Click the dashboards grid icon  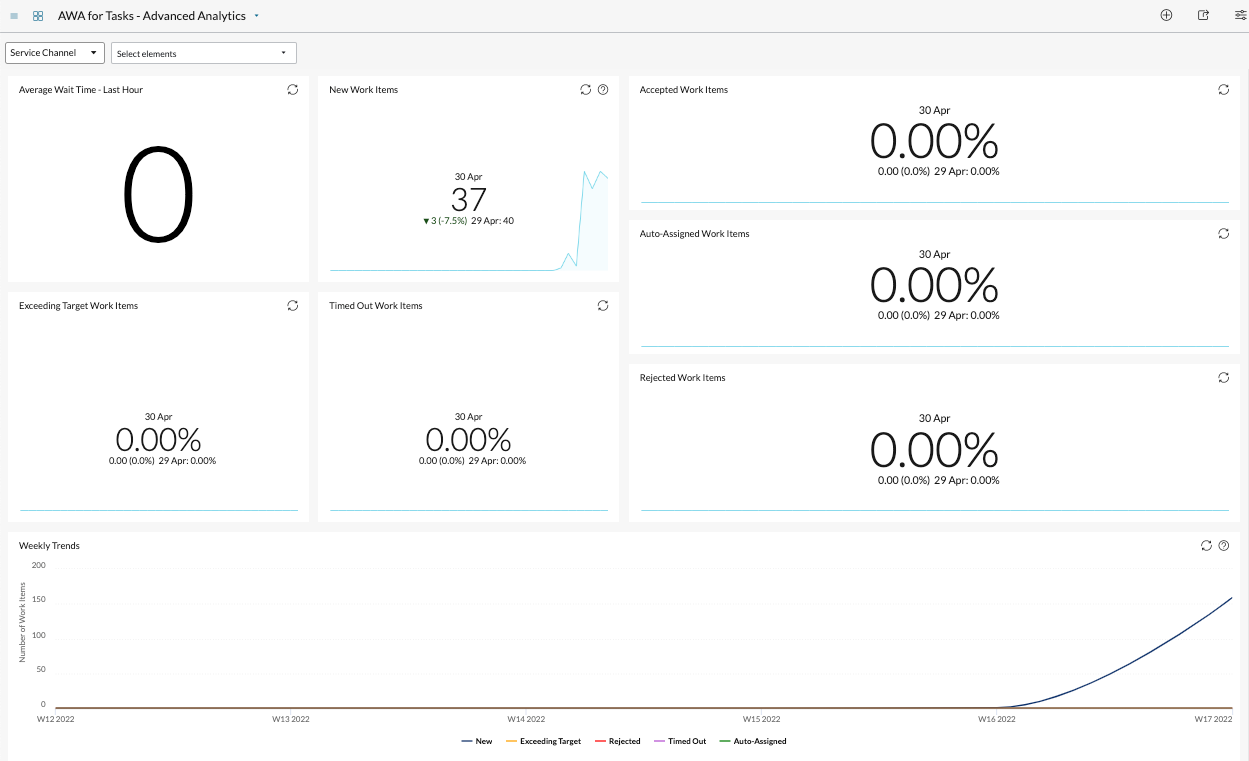(x=38, y=16)
